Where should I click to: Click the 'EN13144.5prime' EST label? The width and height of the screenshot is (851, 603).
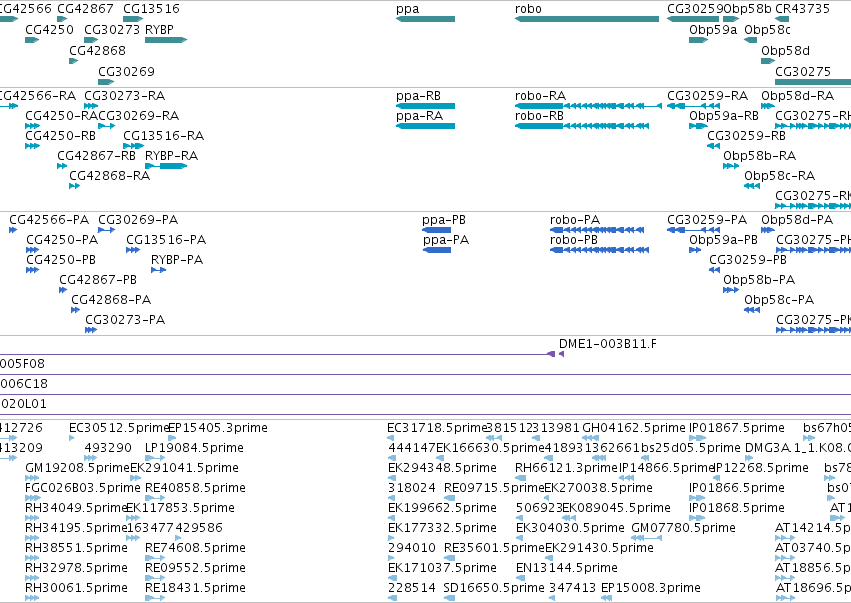[x=567, y=568]
